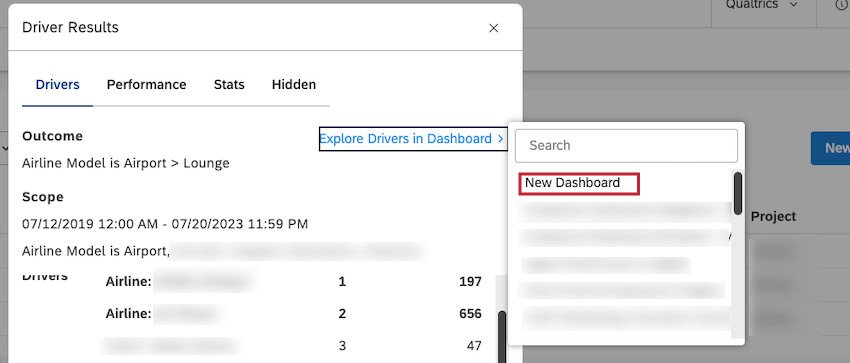Click Explore Drivers in Dashboard link
Screen dimensions: 850x363
405,139
